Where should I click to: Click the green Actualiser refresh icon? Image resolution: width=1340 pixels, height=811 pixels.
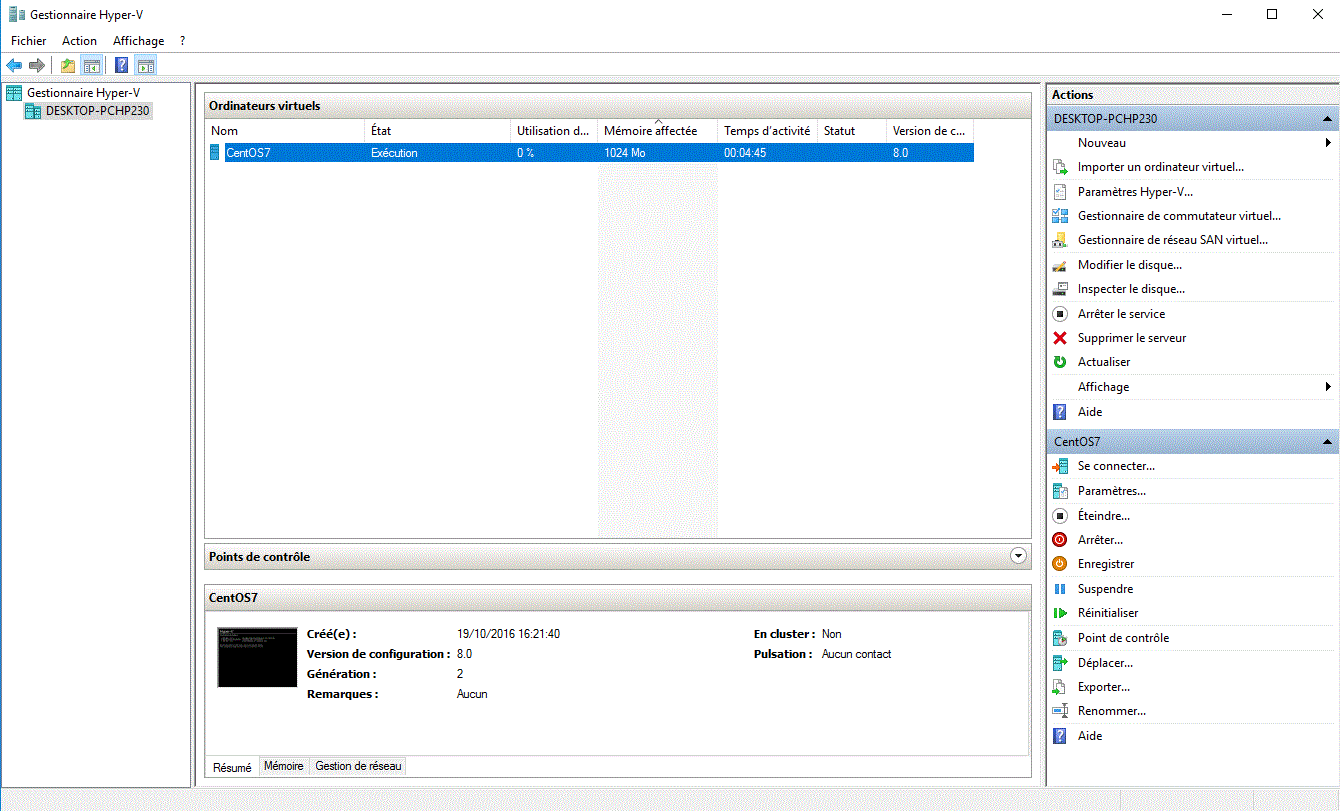click(x=1060, y=362)
